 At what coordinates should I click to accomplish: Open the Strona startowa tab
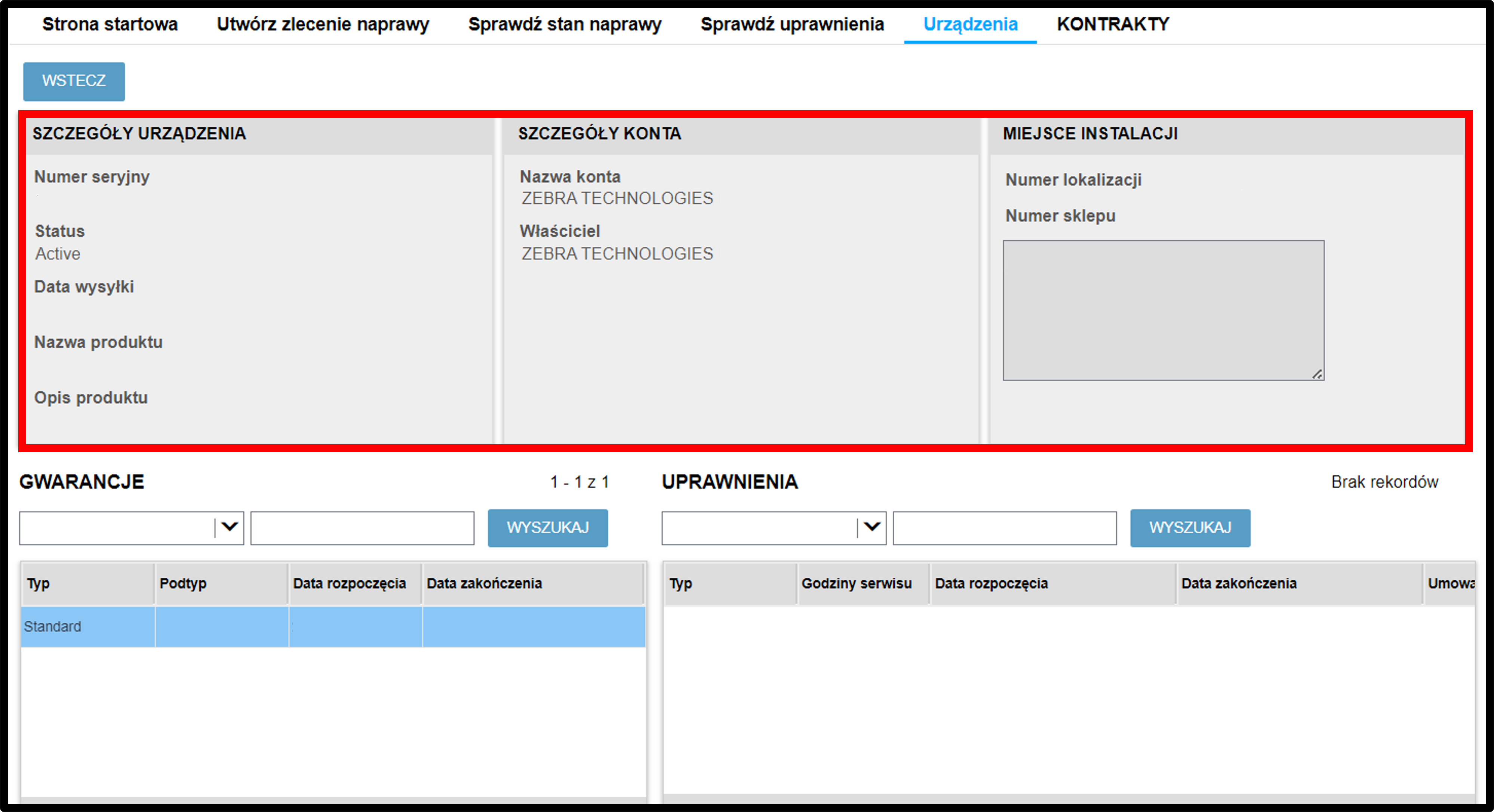pos(110,24)
